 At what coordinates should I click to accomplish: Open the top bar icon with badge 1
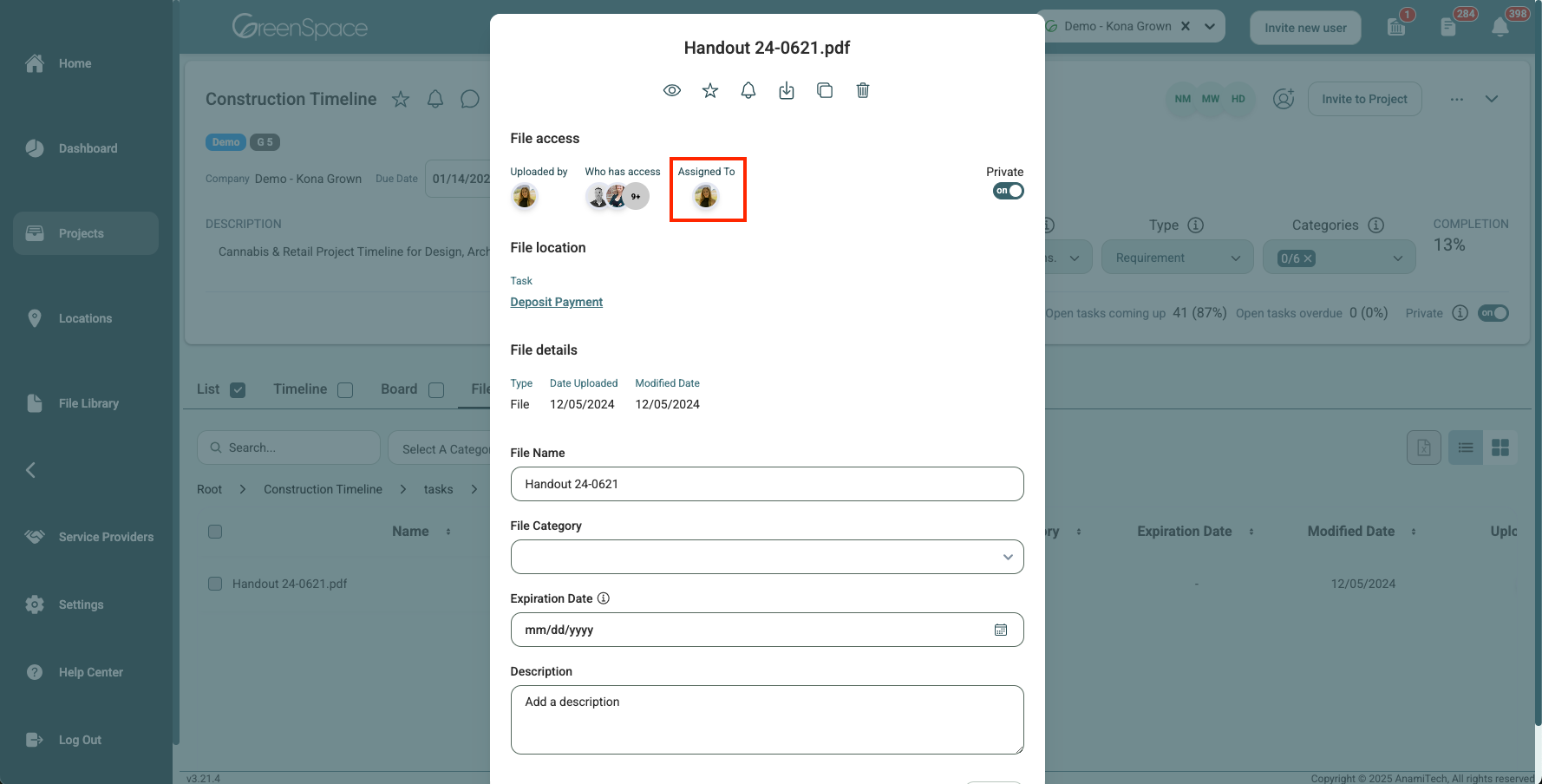(1397, 26)
